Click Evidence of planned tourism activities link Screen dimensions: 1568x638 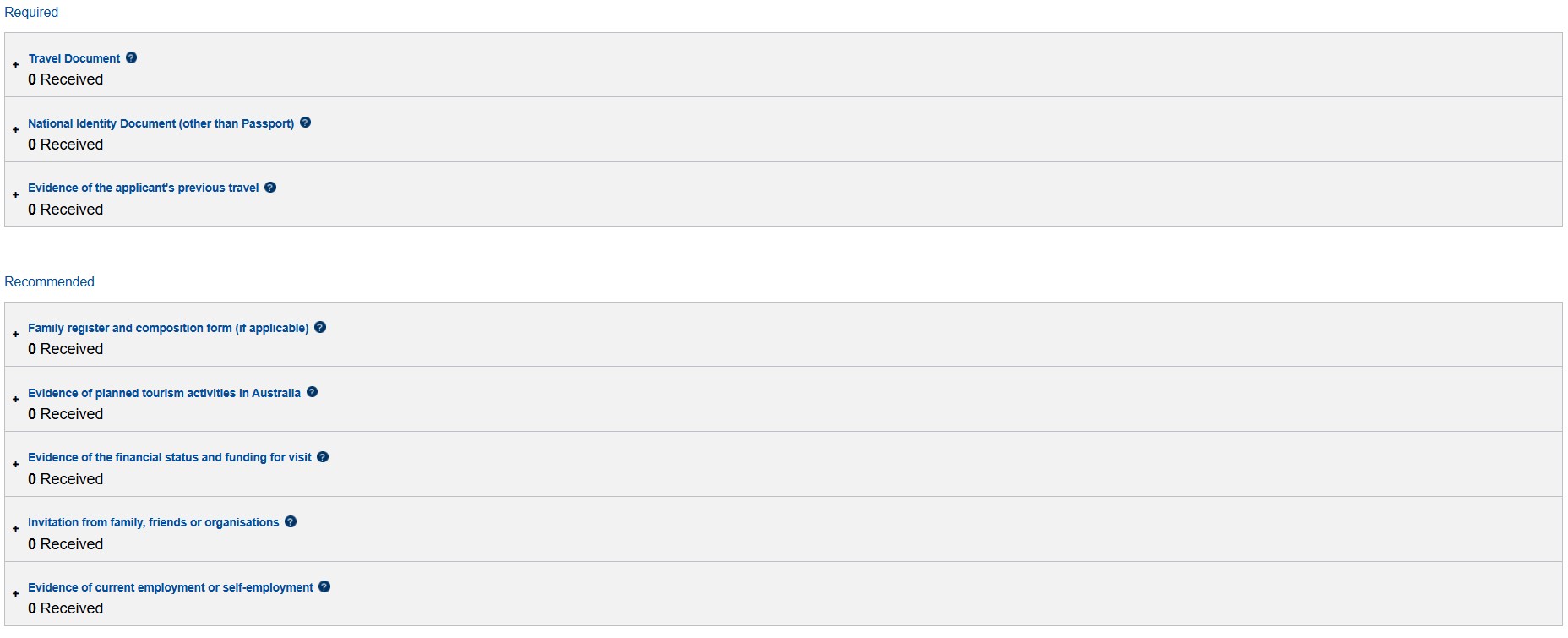(164, 393)
